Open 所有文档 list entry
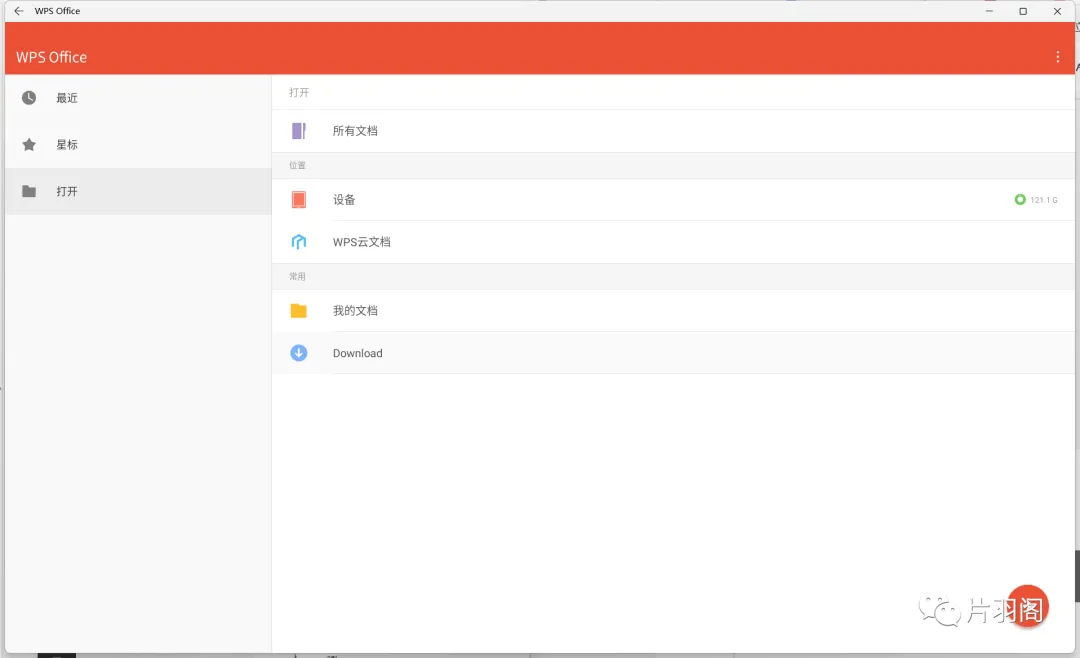The image size is (1080, 658). pyautogui.click(x=673, y=131)
